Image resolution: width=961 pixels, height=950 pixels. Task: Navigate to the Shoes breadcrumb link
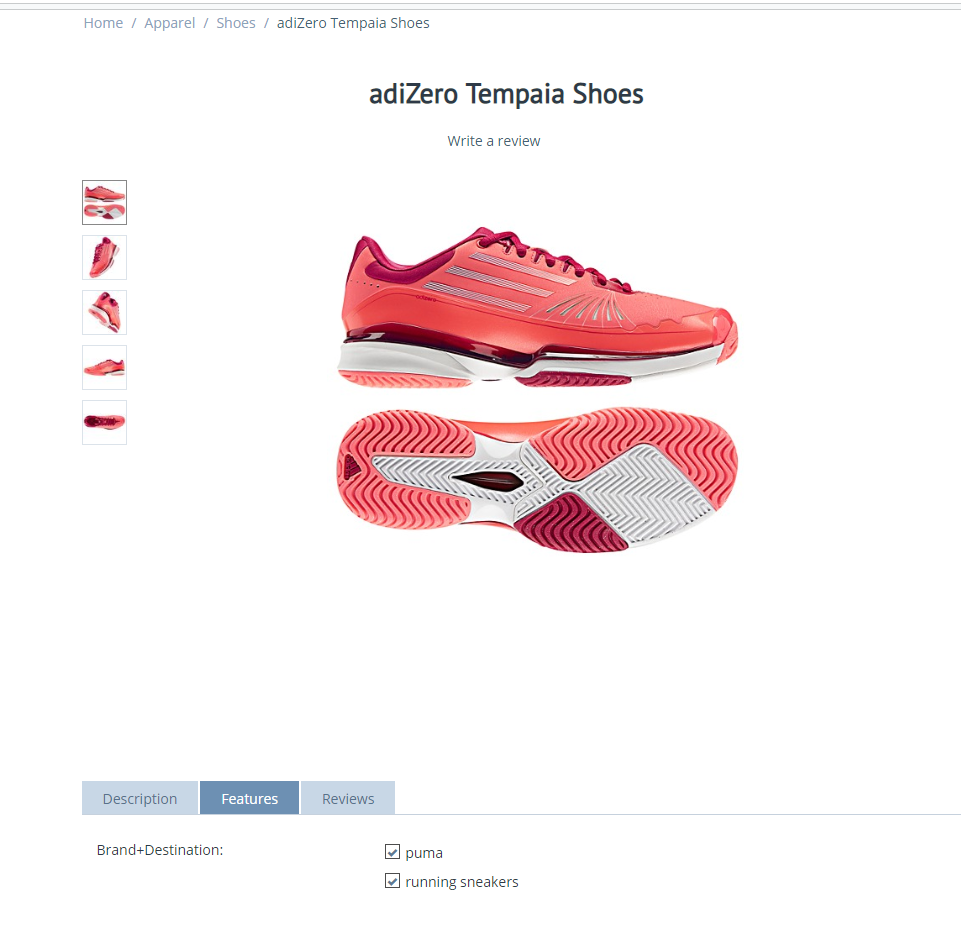[x=236, y=23]
